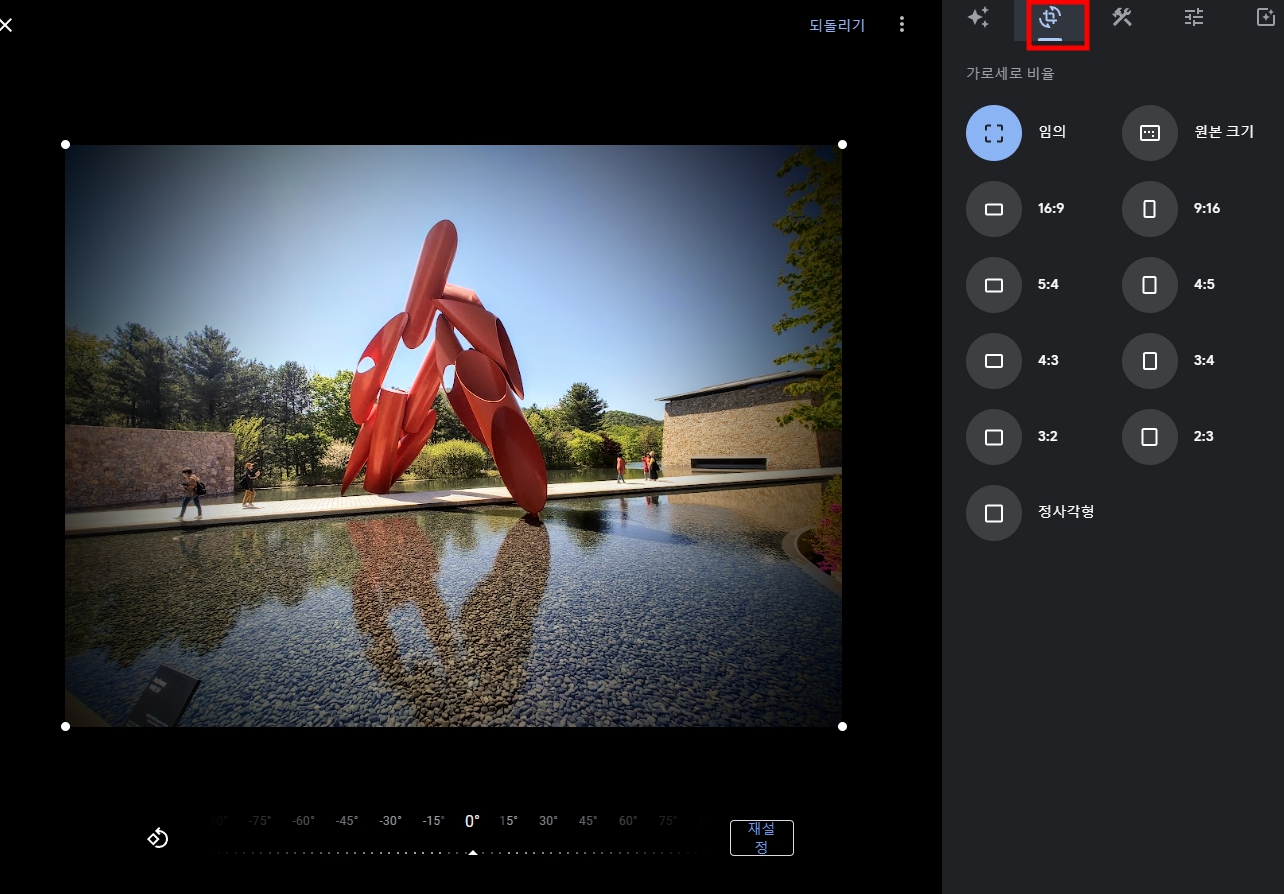The height and width of the screenshot is (894, 1284).
Task: Pick the 5:4 aspect ratio
Action: click(994, 285)
